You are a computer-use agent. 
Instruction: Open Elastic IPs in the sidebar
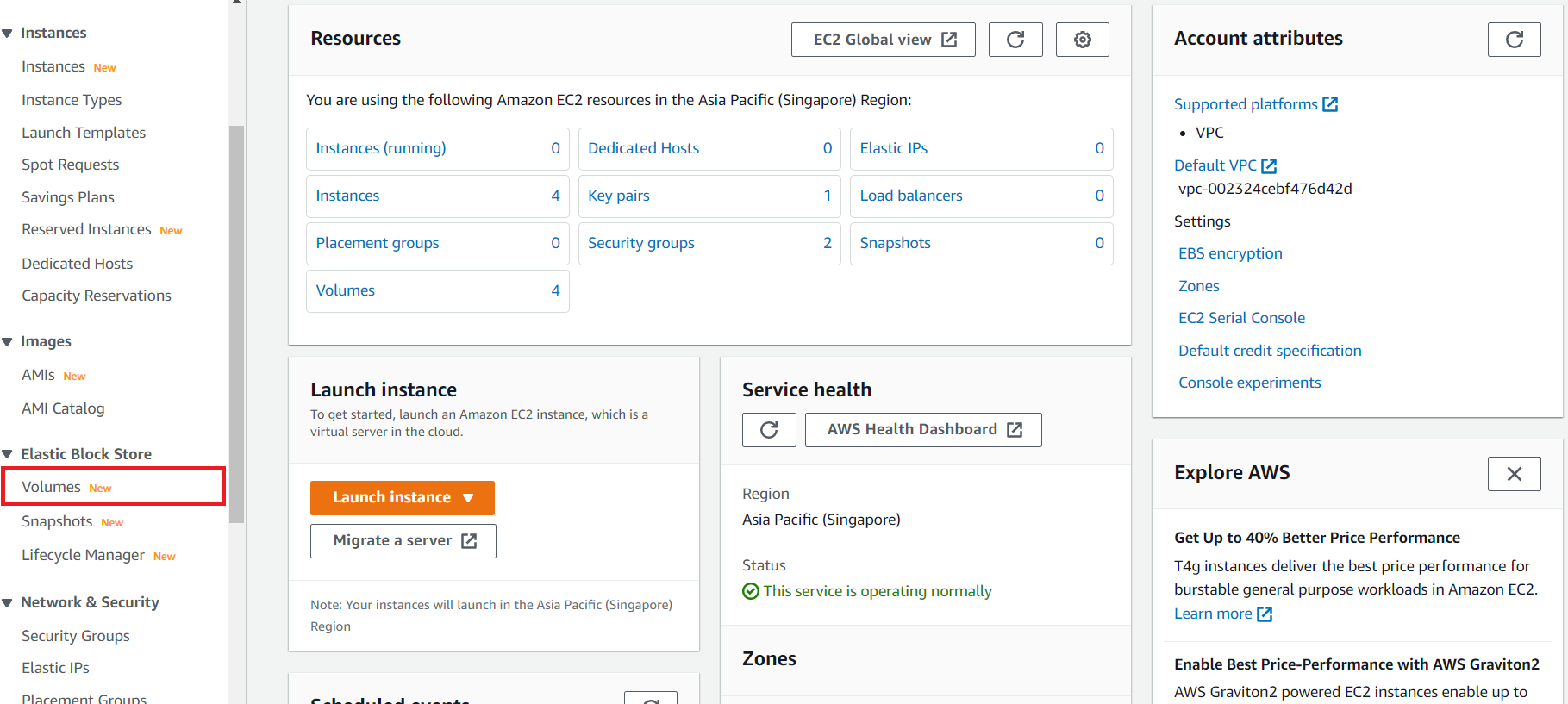click(x=55, y=668)
